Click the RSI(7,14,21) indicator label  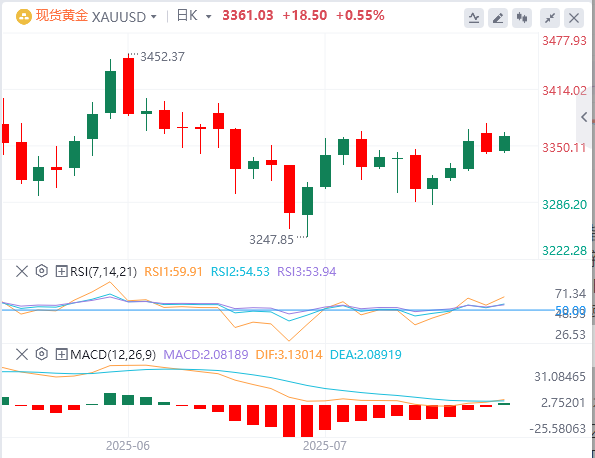[x=103, y=272]
